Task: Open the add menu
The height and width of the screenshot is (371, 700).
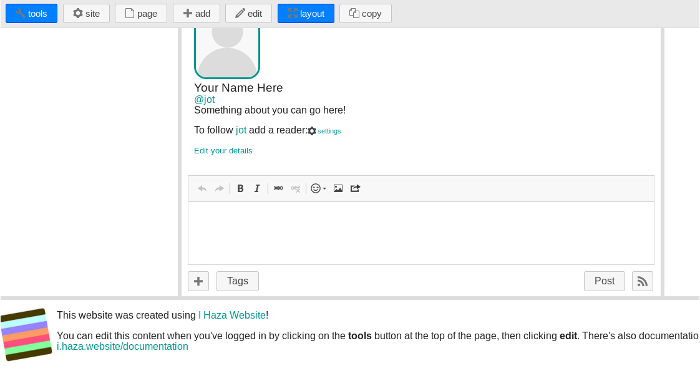Action: click(x=196, y=13)
